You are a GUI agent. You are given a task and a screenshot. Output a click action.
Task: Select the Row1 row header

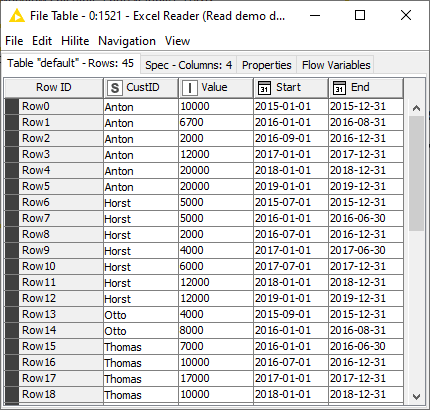tap(54, 123)
